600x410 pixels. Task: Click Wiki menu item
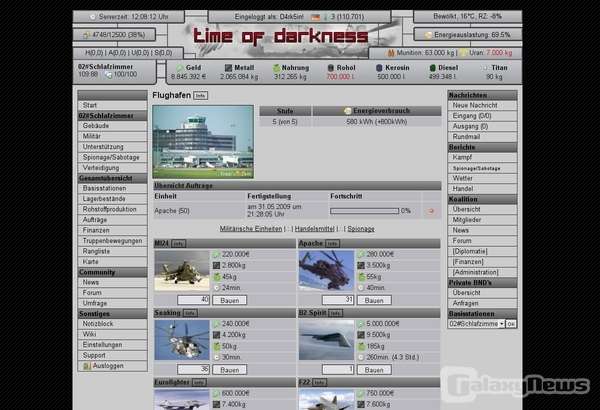tap(112, 334)
